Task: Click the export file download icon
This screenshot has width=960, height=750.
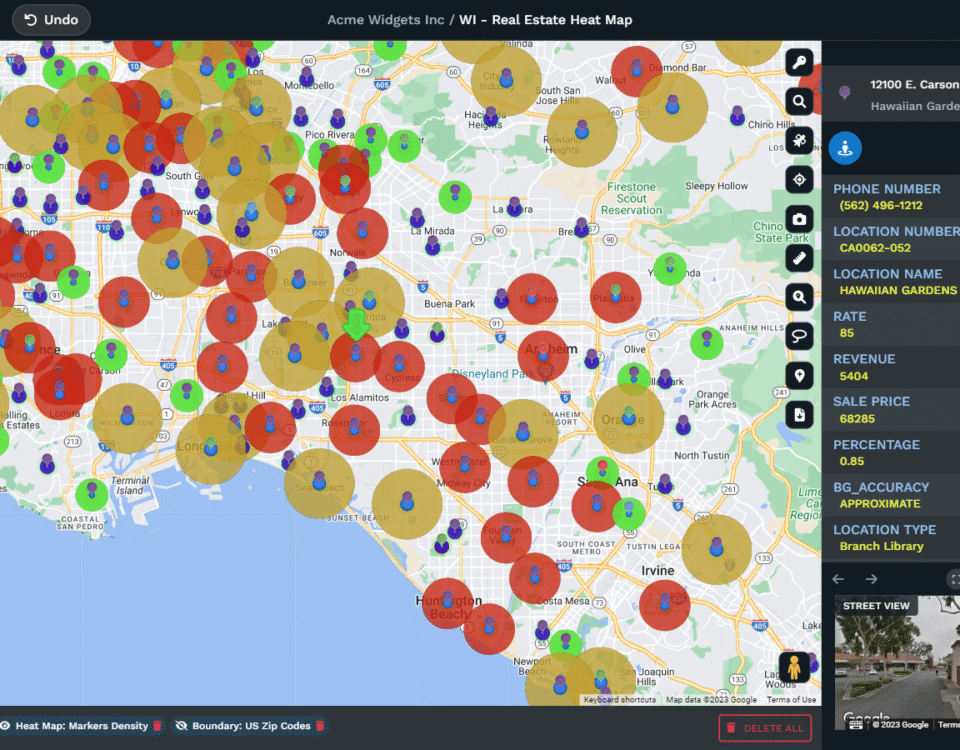Action: coord(799,414)
